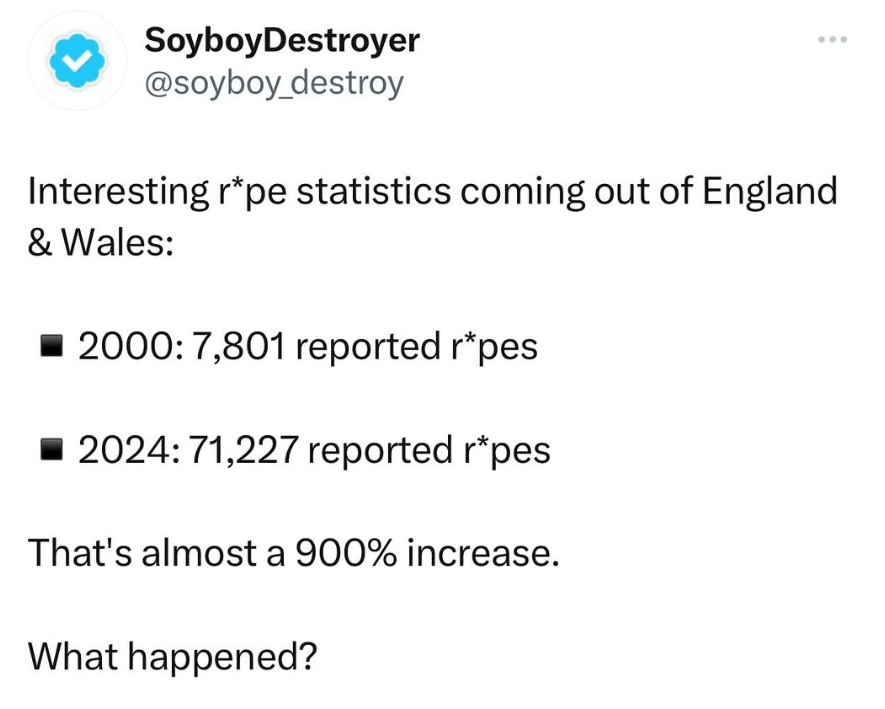Click the "& Wales:" text
Viewport: 885px width, 709px height.
coord(100,243)
